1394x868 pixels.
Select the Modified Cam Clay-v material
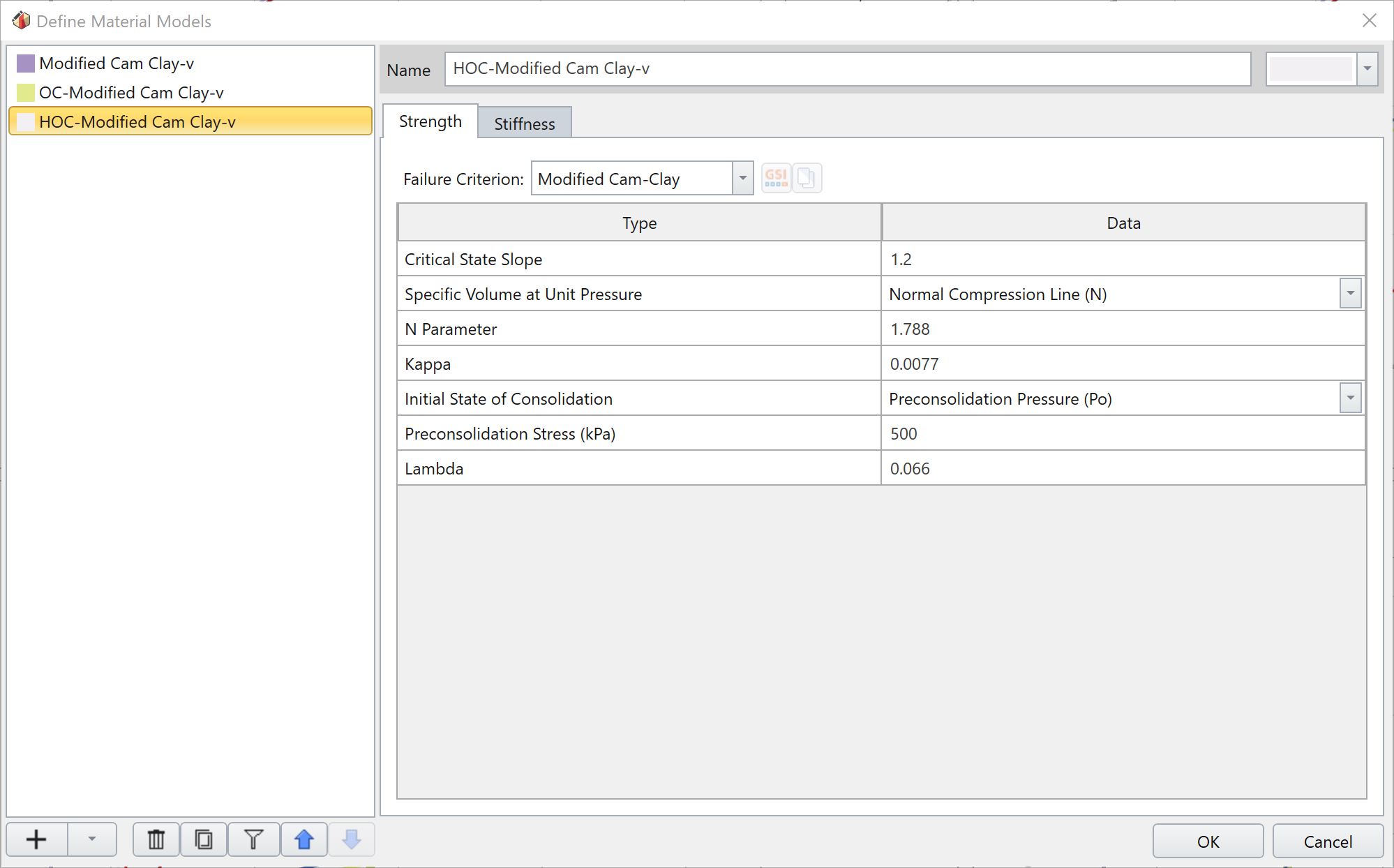[x=117, y=63]
